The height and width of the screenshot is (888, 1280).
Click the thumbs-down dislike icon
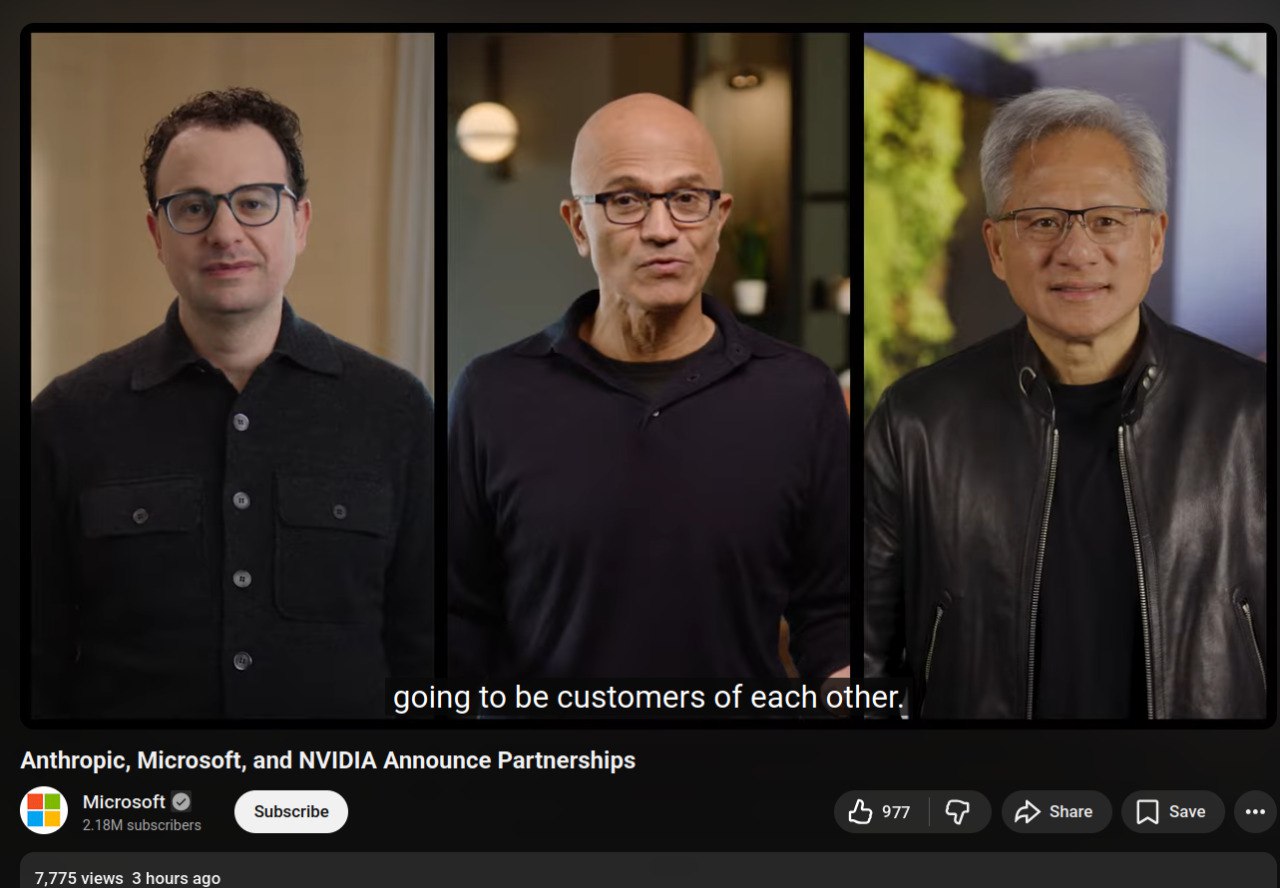click(x=958, y=812)
